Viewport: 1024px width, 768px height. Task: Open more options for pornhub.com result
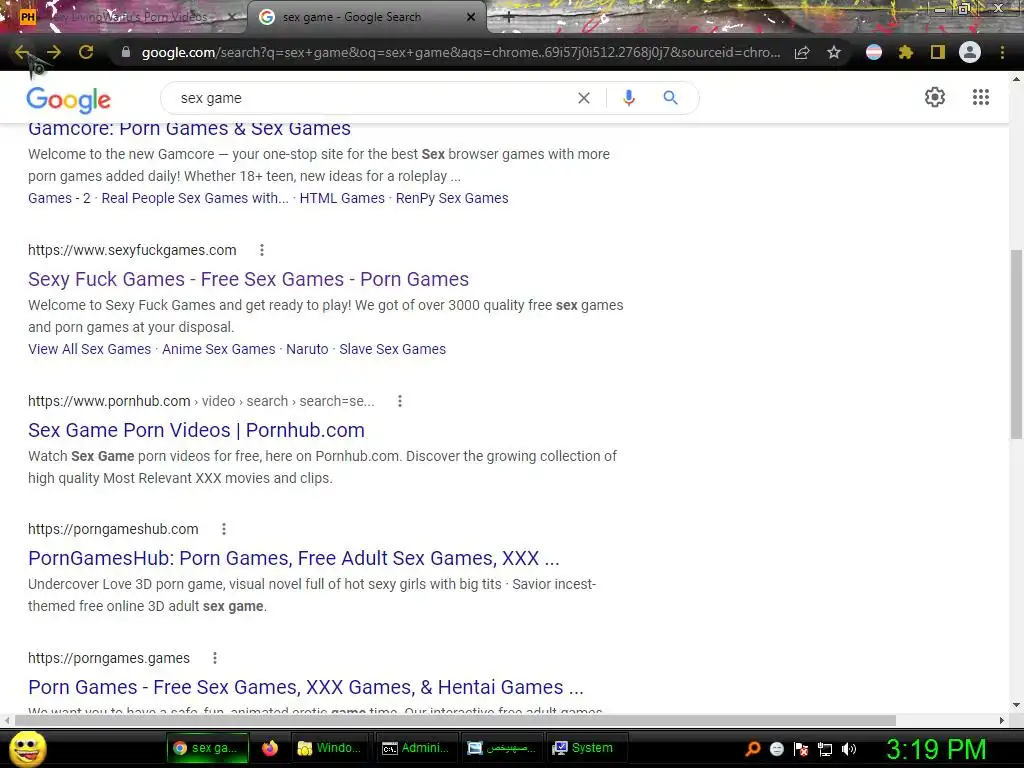coord(400,401)
